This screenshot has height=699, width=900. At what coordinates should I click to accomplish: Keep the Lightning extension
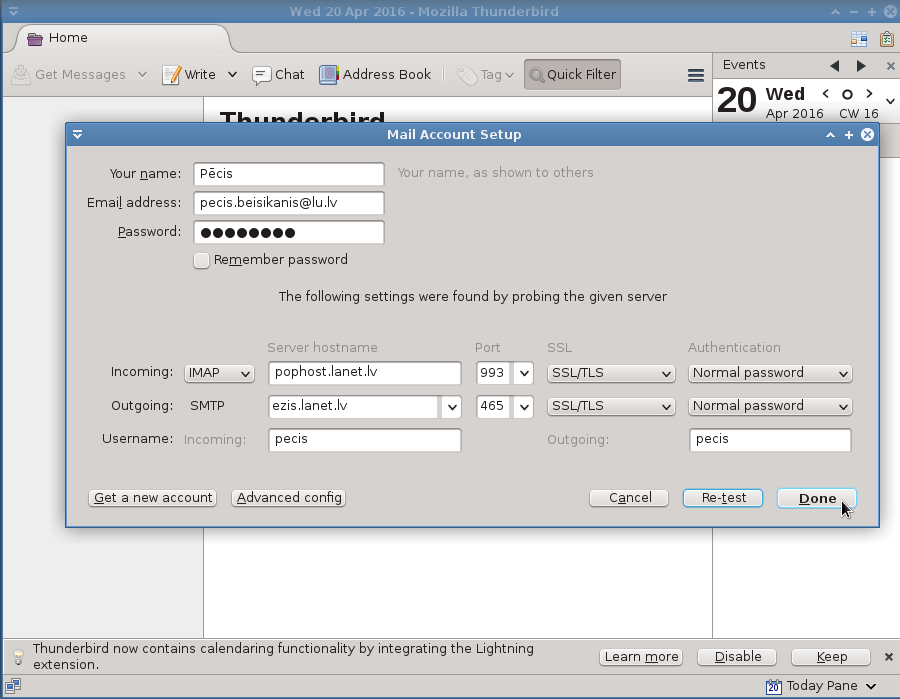(831, 657)
